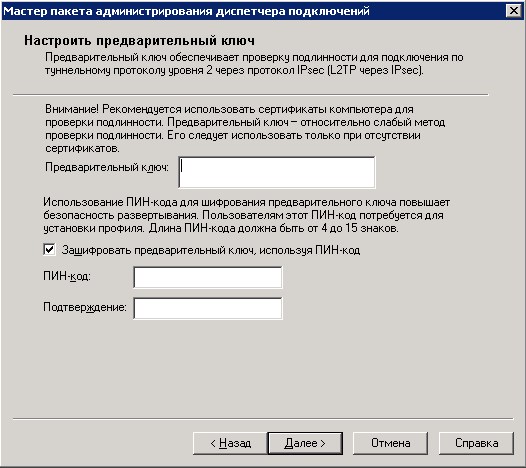
Task: Focus the ПИН-код input field
Action: [x=208, y=277]
